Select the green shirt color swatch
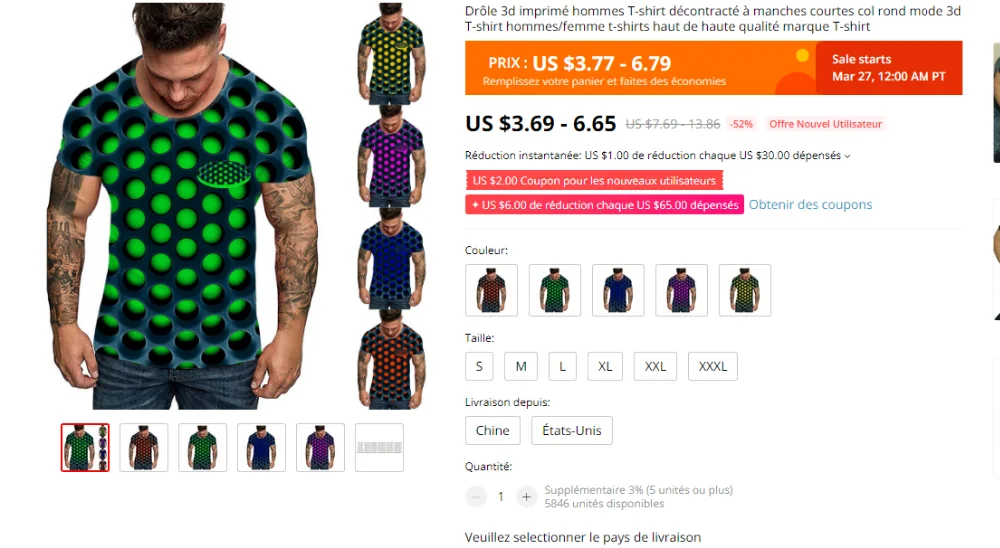 point(555,290)
